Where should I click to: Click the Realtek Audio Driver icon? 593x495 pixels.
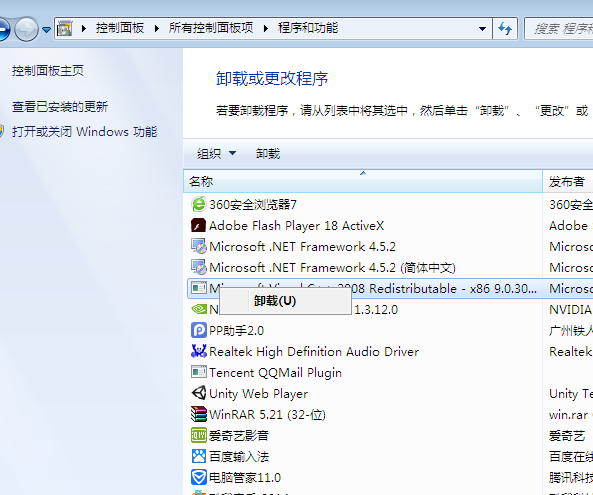pyautogui.click(x=199, y=351)
